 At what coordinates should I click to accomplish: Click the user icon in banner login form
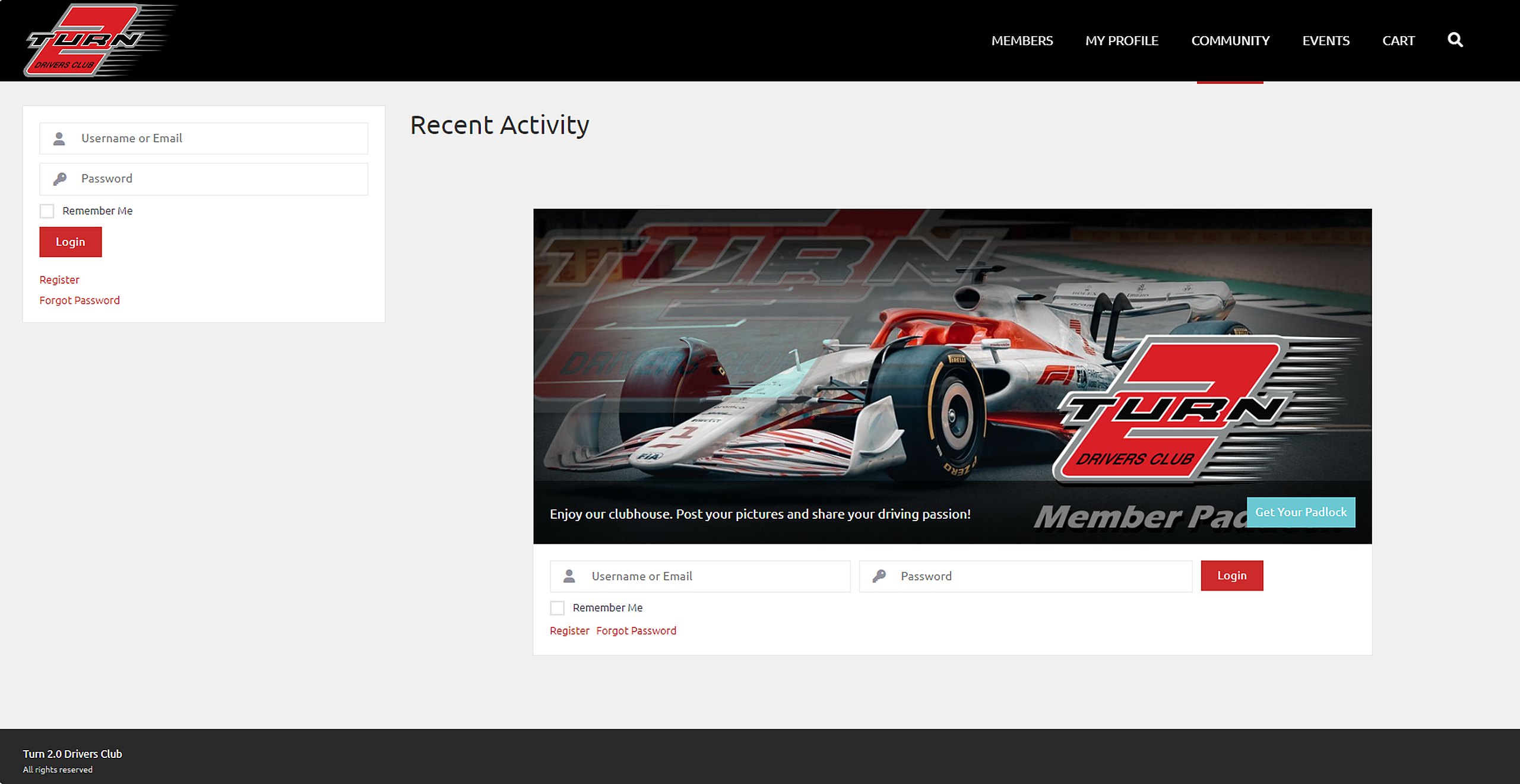click(x=569, y=576)
